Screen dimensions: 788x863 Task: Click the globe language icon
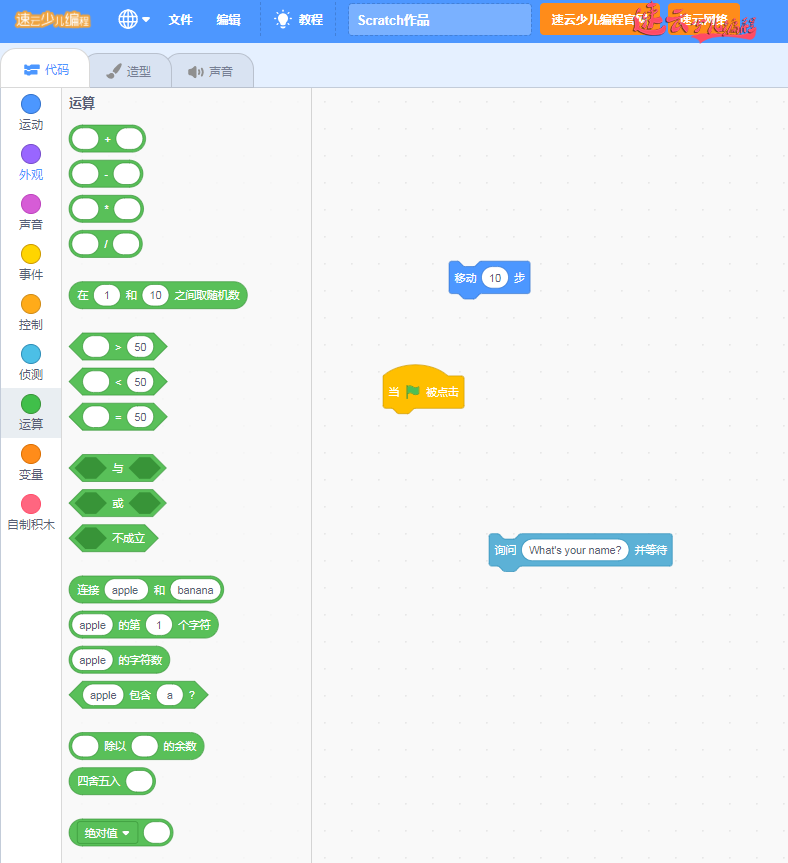[x=128, y=19]
